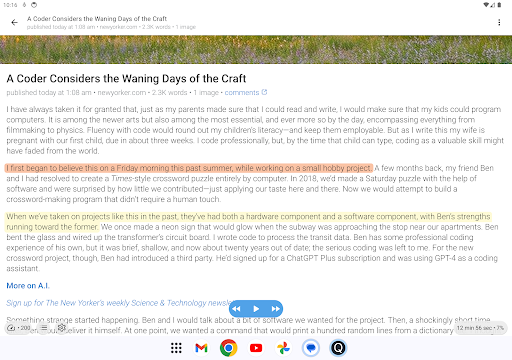Follow the More on A.I. link
Viewport: 512px width, 360px height.
[28, 286]
